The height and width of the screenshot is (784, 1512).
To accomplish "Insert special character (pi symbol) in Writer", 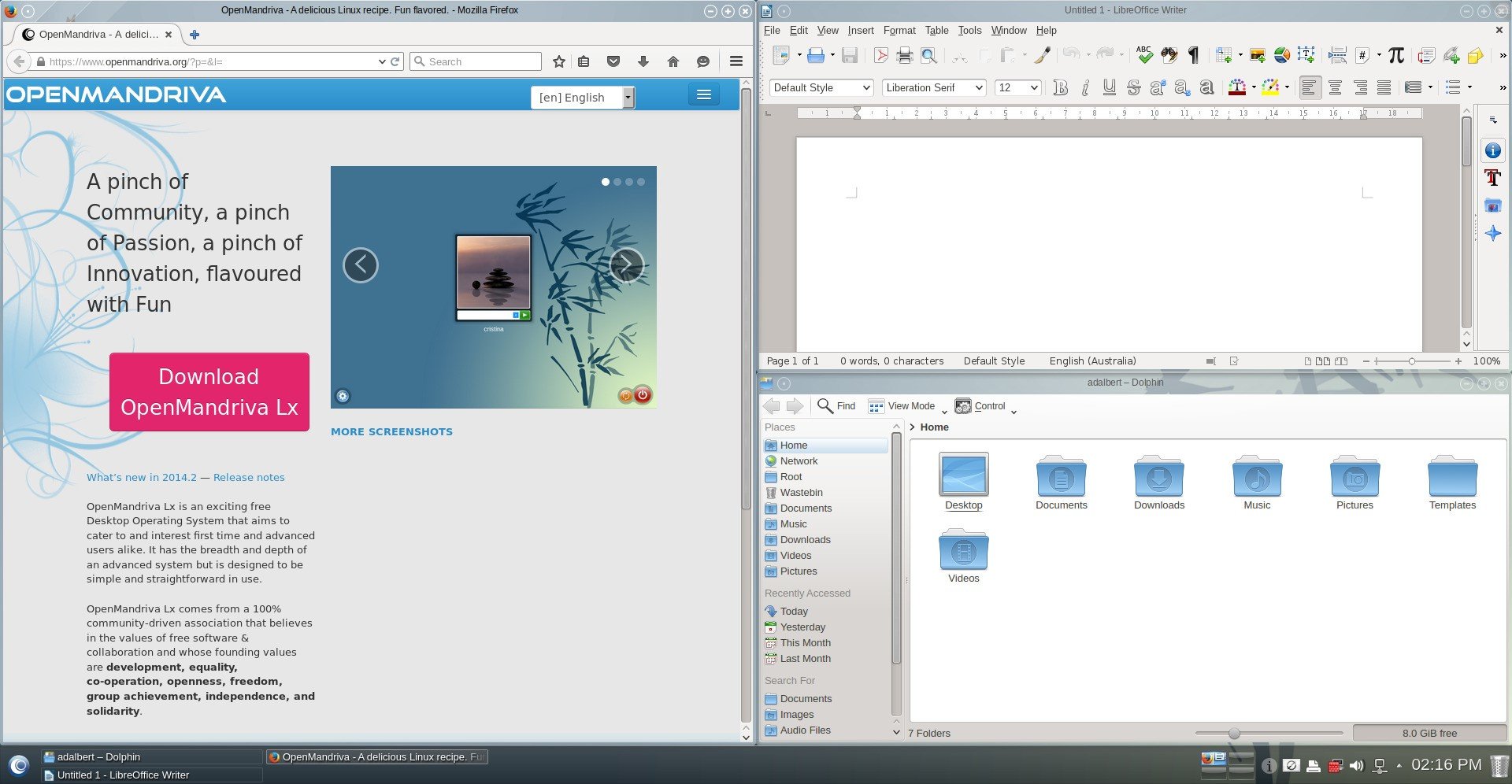I will tap(1396, 55).
